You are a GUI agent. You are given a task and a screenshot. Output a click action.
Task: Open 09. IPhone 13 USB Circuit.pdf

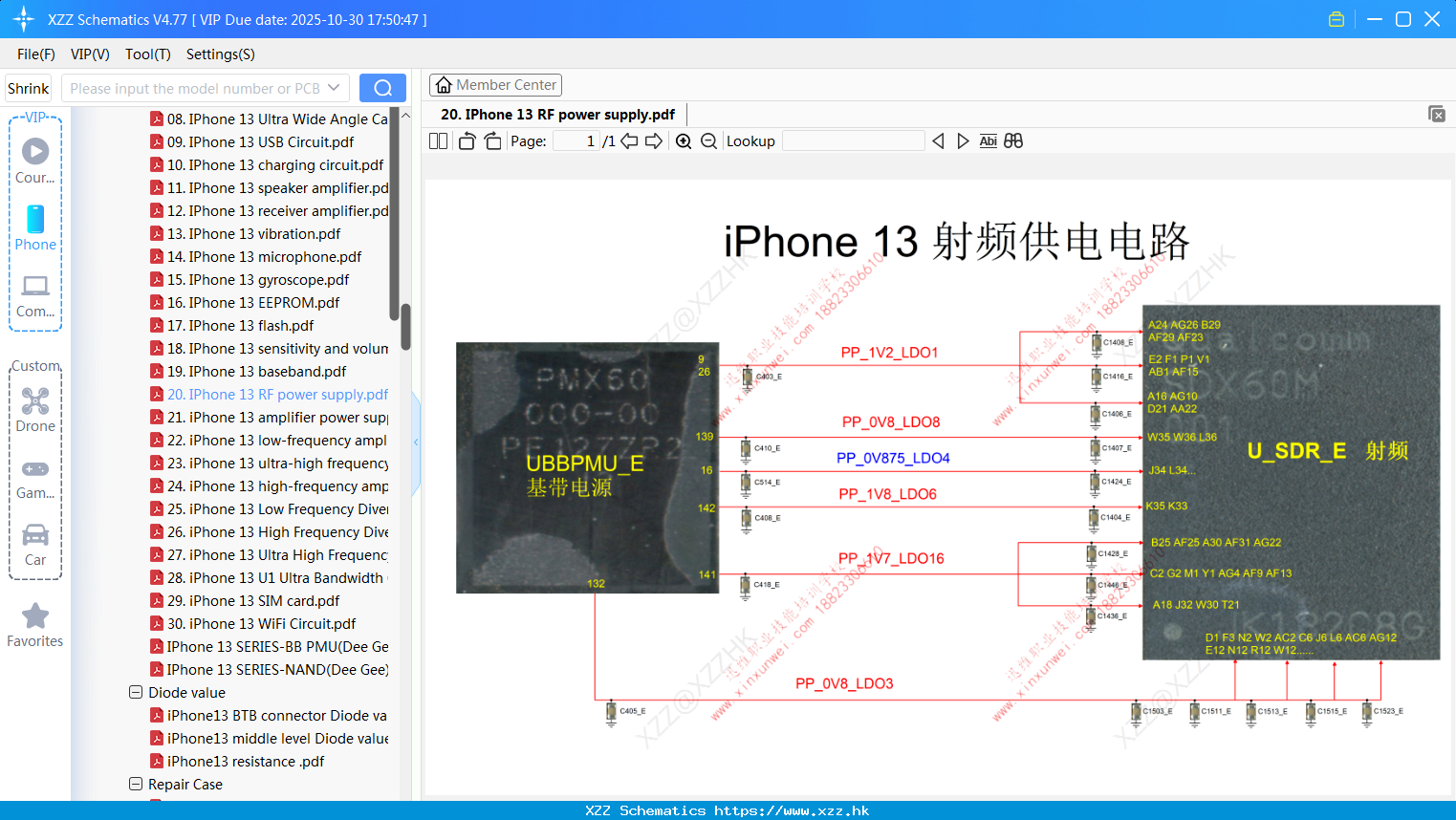(x=251, y=141)
